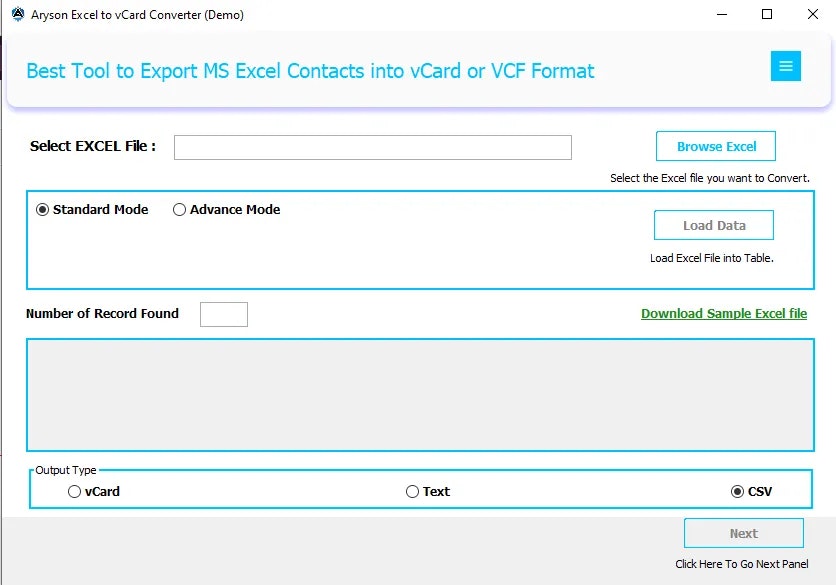This screenshot has height=585, width=836.
Task: Click the 'Select EXCEL File :' label
Action: click(x=93, y=146)
